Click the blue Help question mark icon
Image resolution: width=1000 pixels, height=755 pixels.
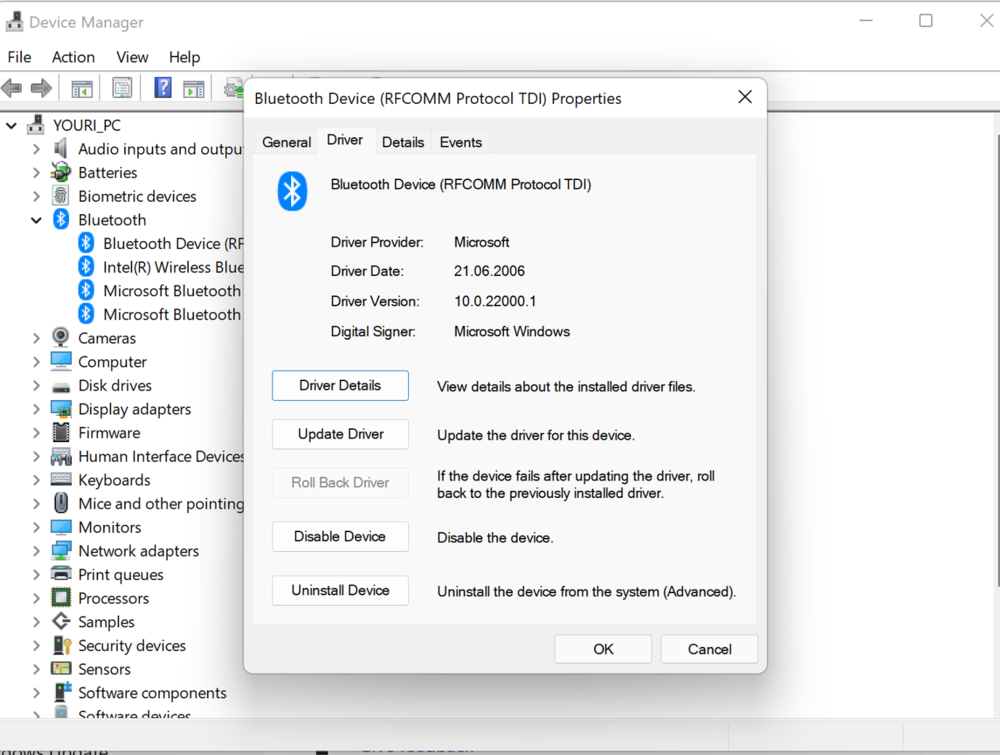pos(162,89)
